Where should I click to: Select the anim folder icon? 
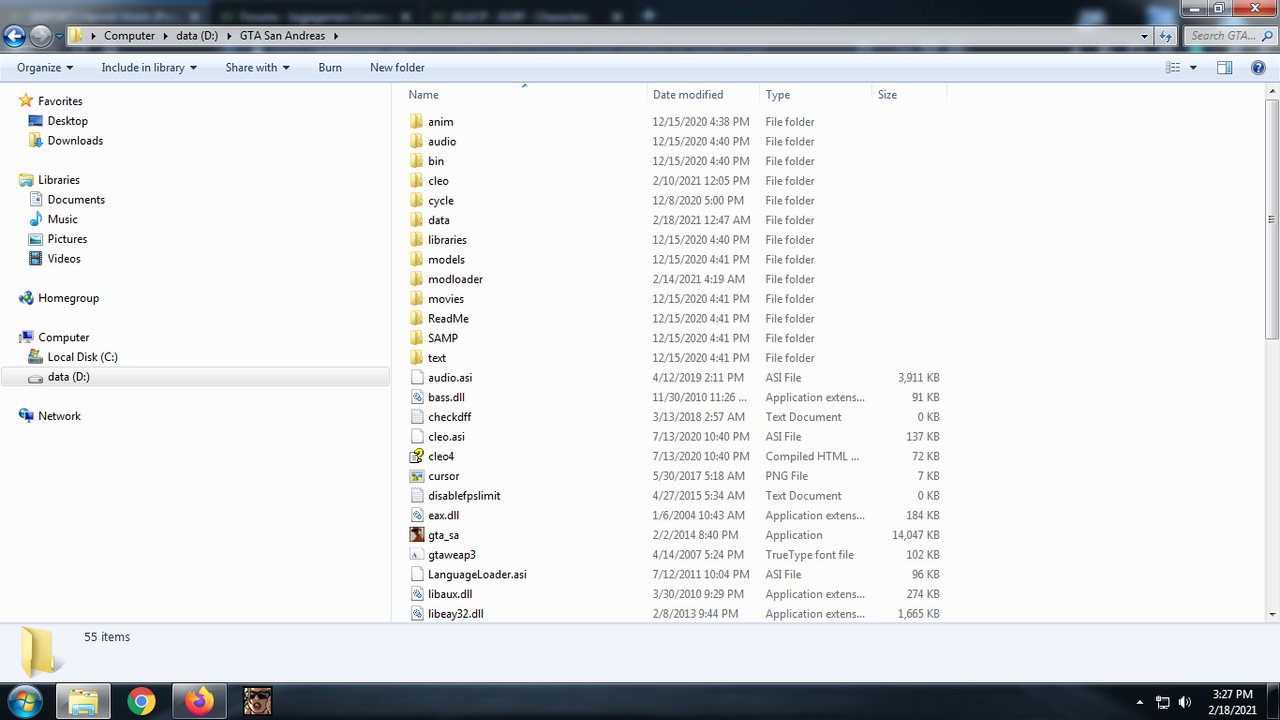click(x=417, y=122)
